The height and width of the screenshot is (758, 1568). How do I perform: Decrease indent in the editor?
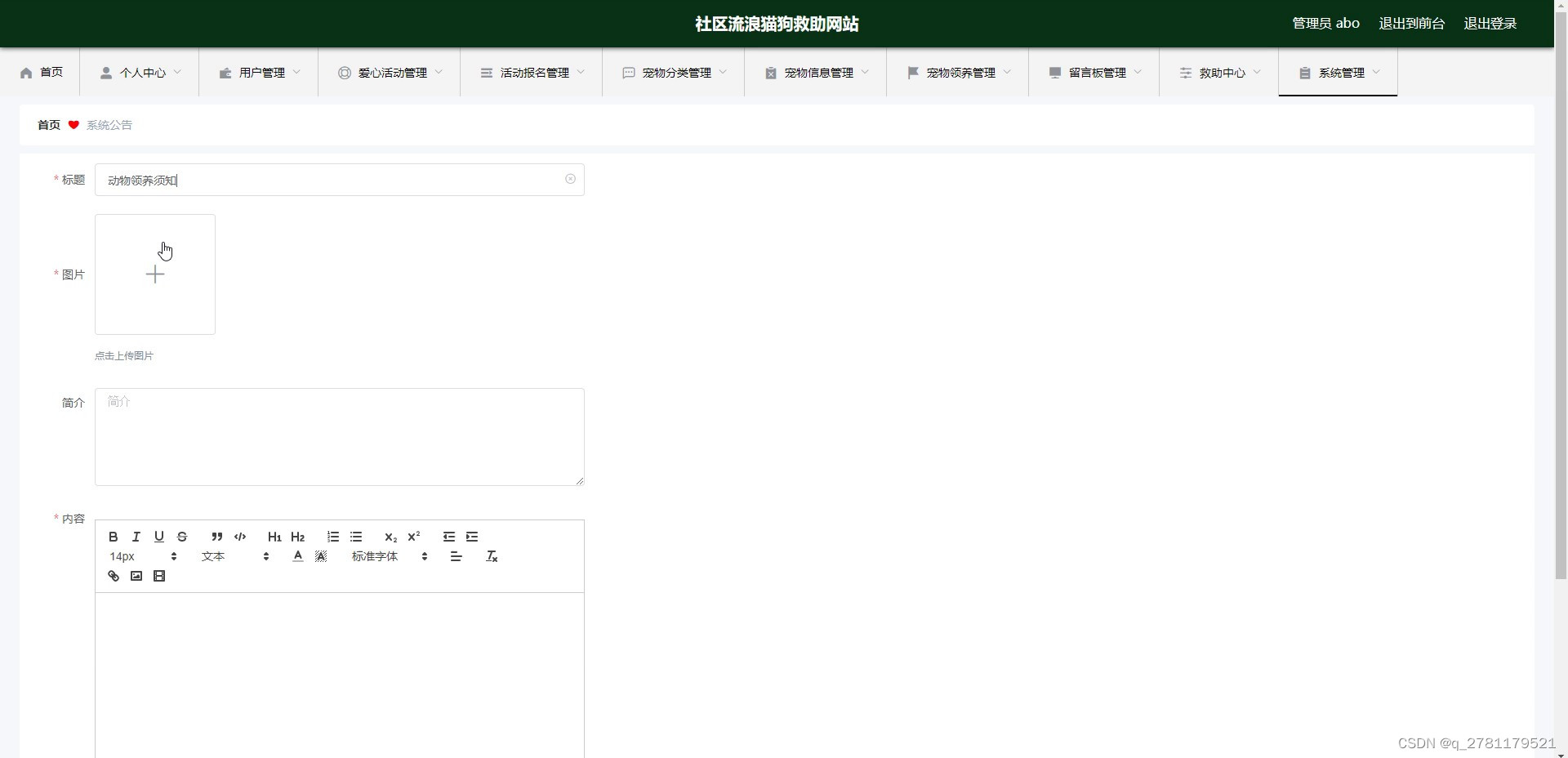click(449, 537)
